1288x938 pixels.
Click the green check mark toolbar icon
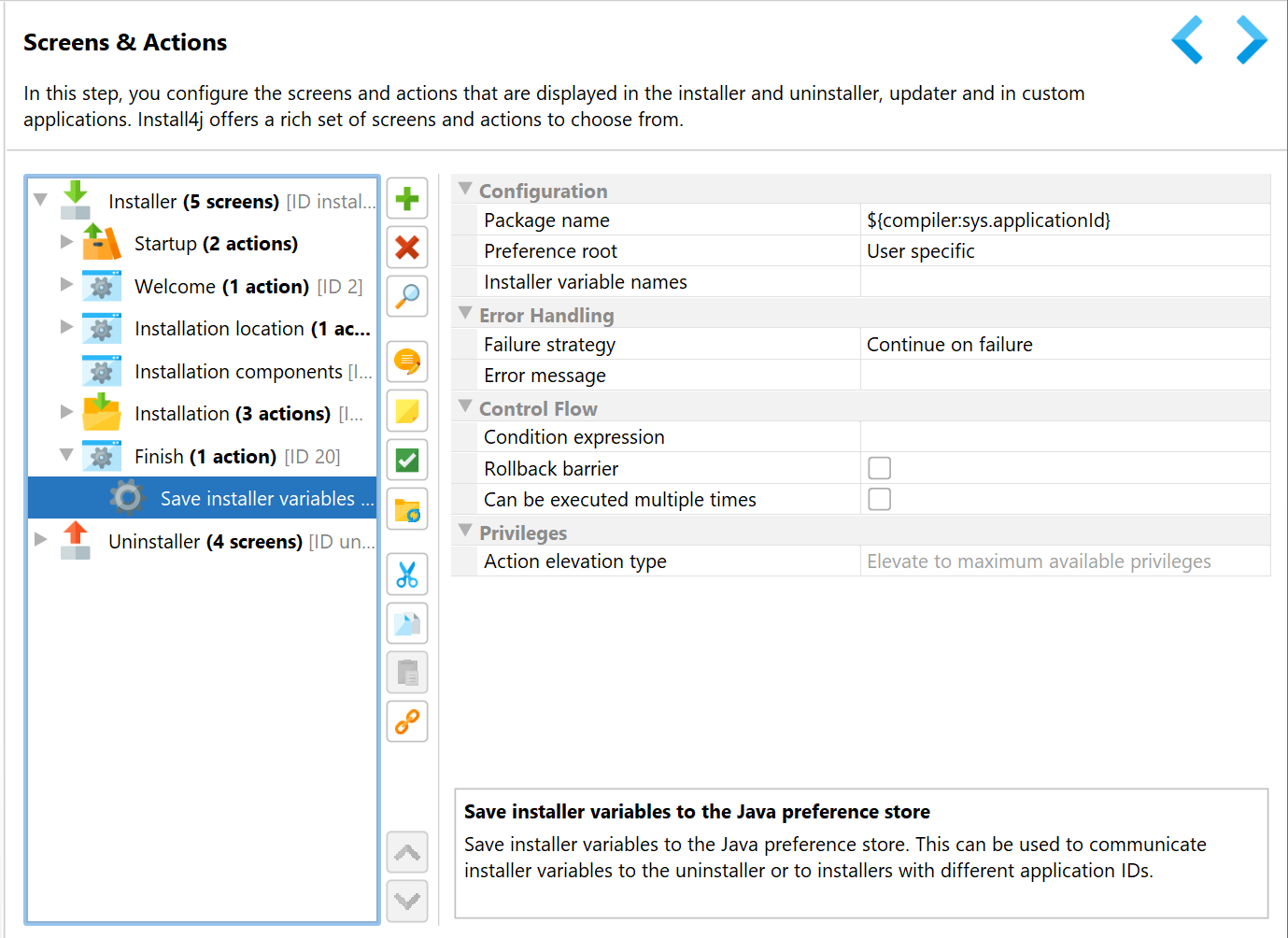coord(407,460)
